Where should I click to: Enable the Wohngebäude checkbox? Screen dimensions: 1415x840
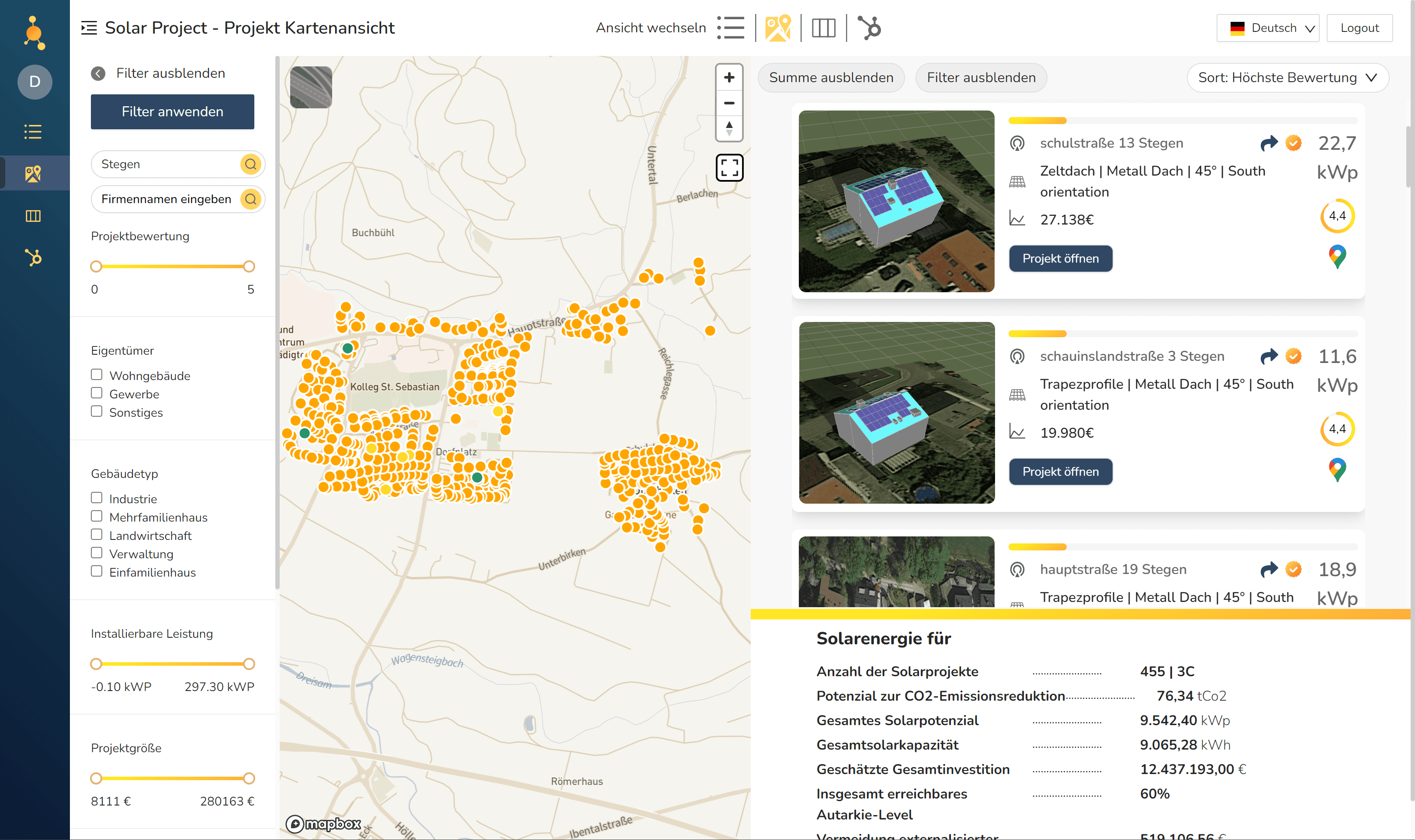point(97,375)
